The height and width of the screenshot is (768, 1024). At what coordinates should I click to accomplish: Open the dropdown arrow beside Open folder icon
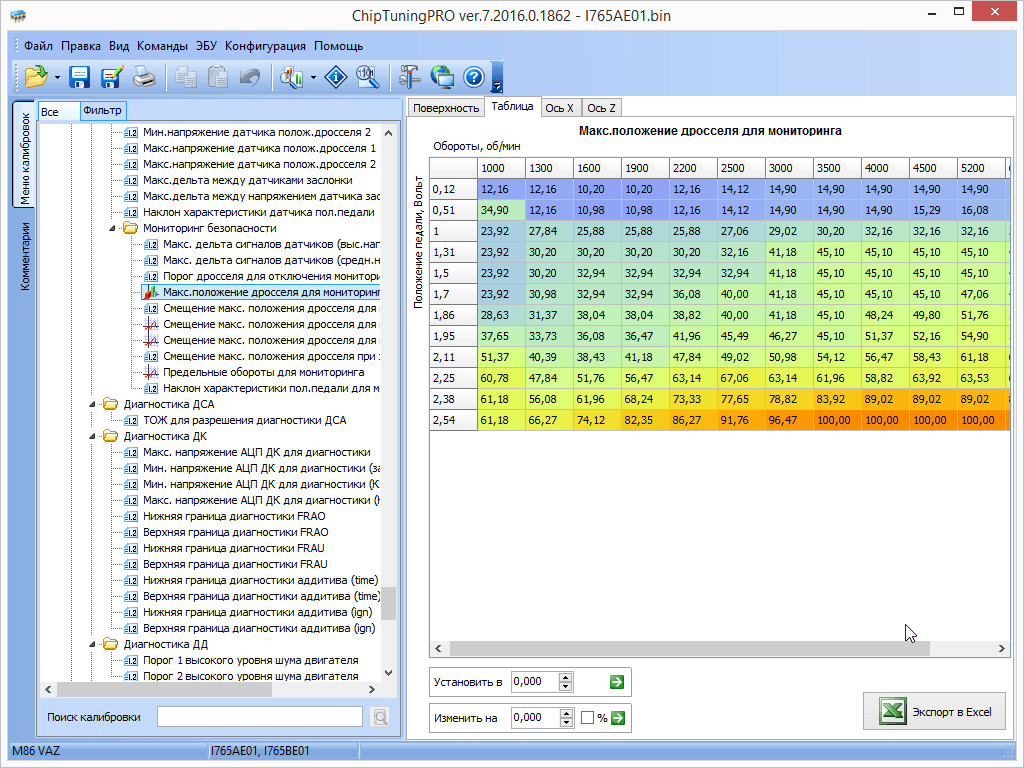(x=57, y=78)
